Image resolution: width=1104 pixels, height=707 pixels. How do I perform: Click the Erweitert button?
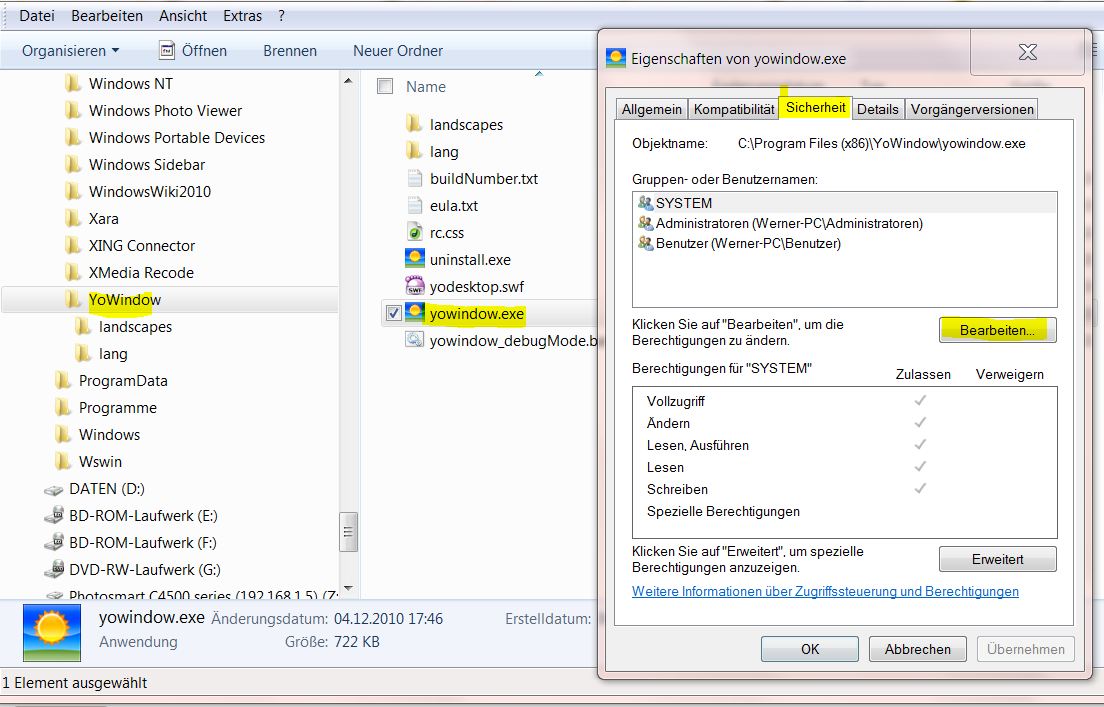(x=998, y=559)
